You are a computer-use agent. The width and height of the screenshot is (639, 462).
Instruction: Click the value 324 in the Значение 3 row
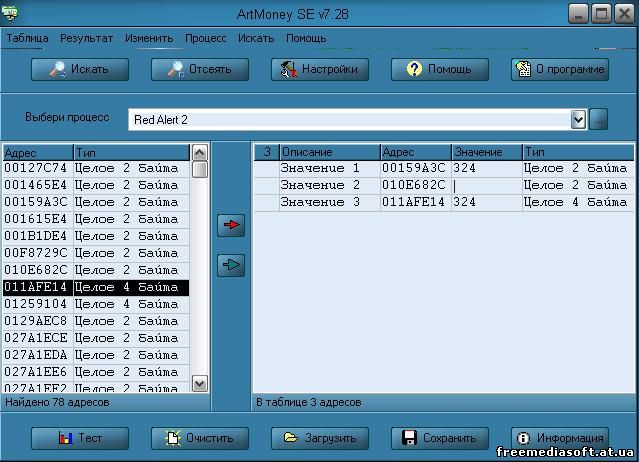pos(487,202)
